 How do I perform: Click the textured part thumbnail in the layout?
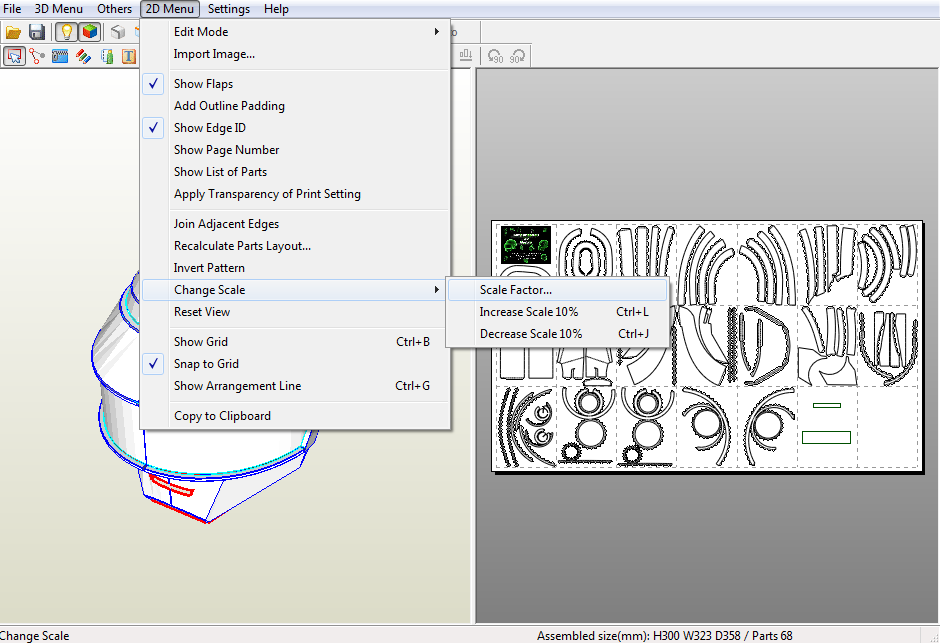tap(526, 243)
